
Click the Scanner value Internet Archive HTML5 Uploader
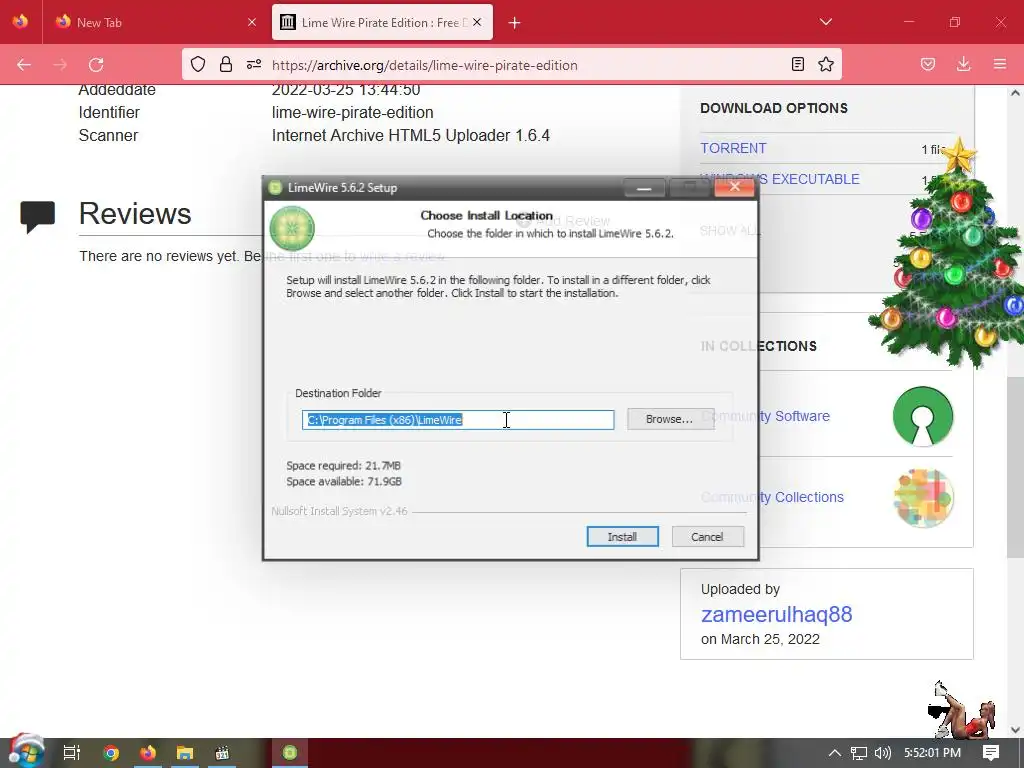(x=411, y=135)
